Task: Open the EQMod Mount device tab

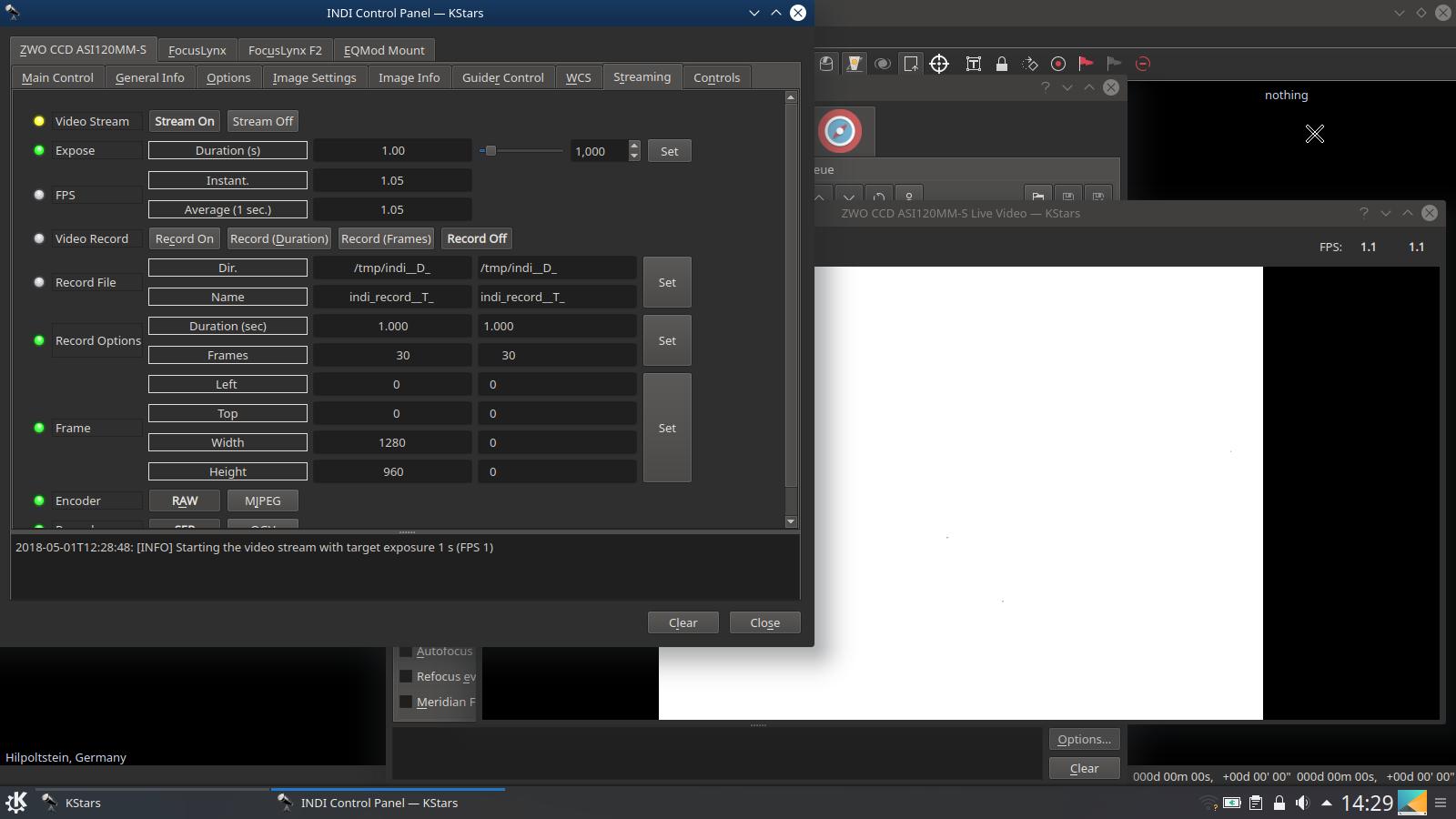Action: pos(384,50)
